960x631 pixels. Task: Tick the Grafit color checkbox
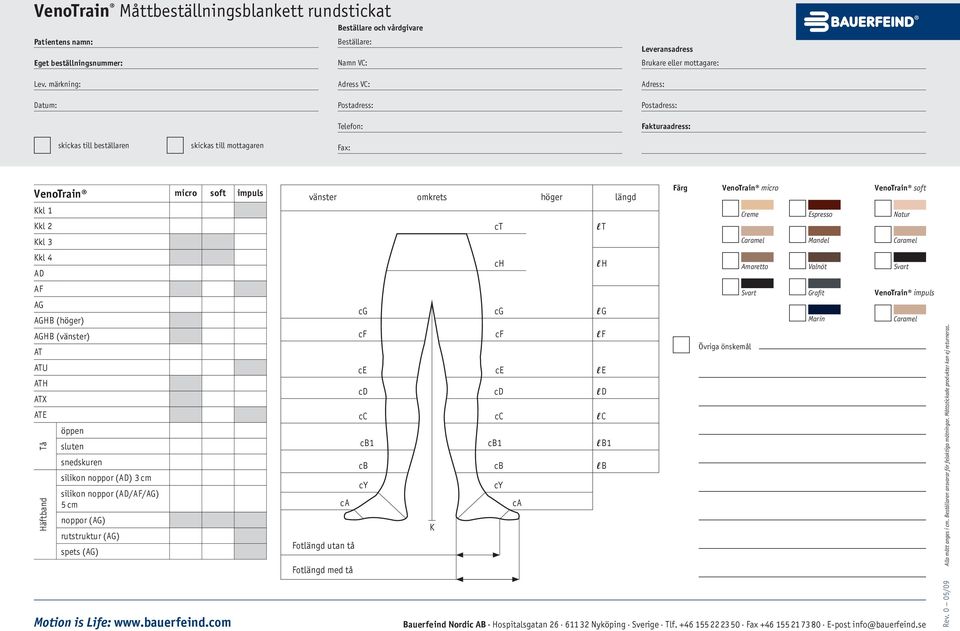pos(797,286)
